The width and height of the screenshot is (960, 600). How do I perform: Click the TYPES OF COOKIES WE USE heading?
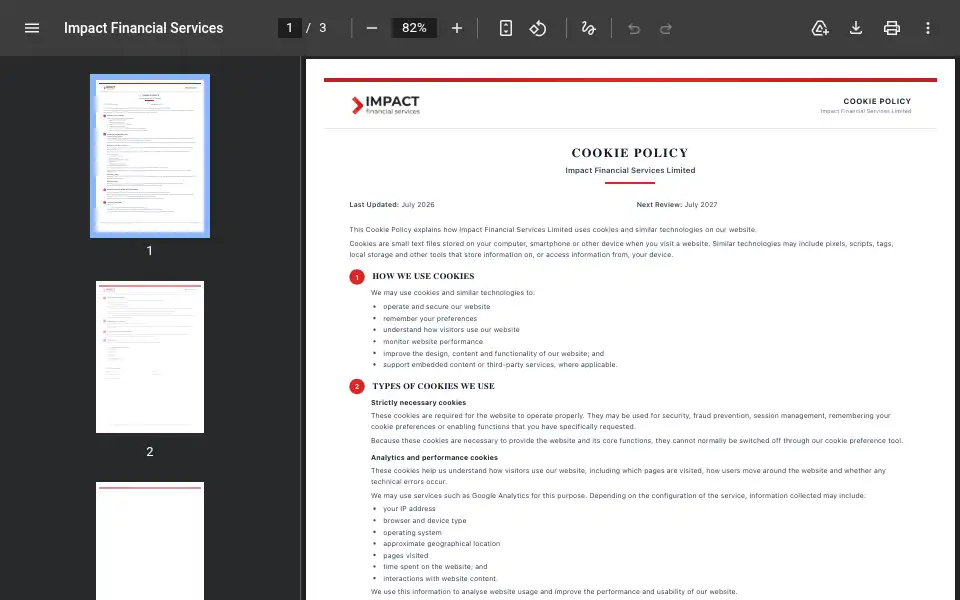coord(433,386)
